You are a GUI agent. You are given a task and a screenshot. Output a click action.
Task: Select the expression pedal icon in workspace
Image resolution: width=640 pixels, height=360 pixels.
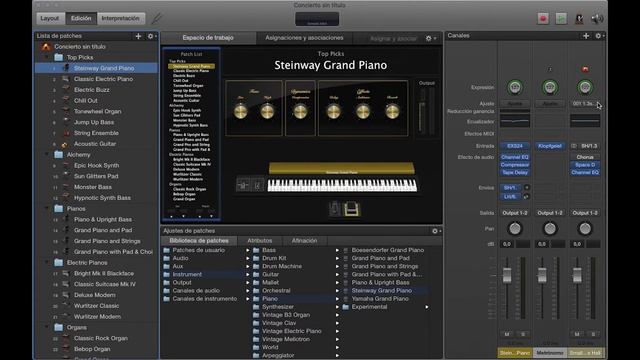pyautogui.click(x=335, y=209)
